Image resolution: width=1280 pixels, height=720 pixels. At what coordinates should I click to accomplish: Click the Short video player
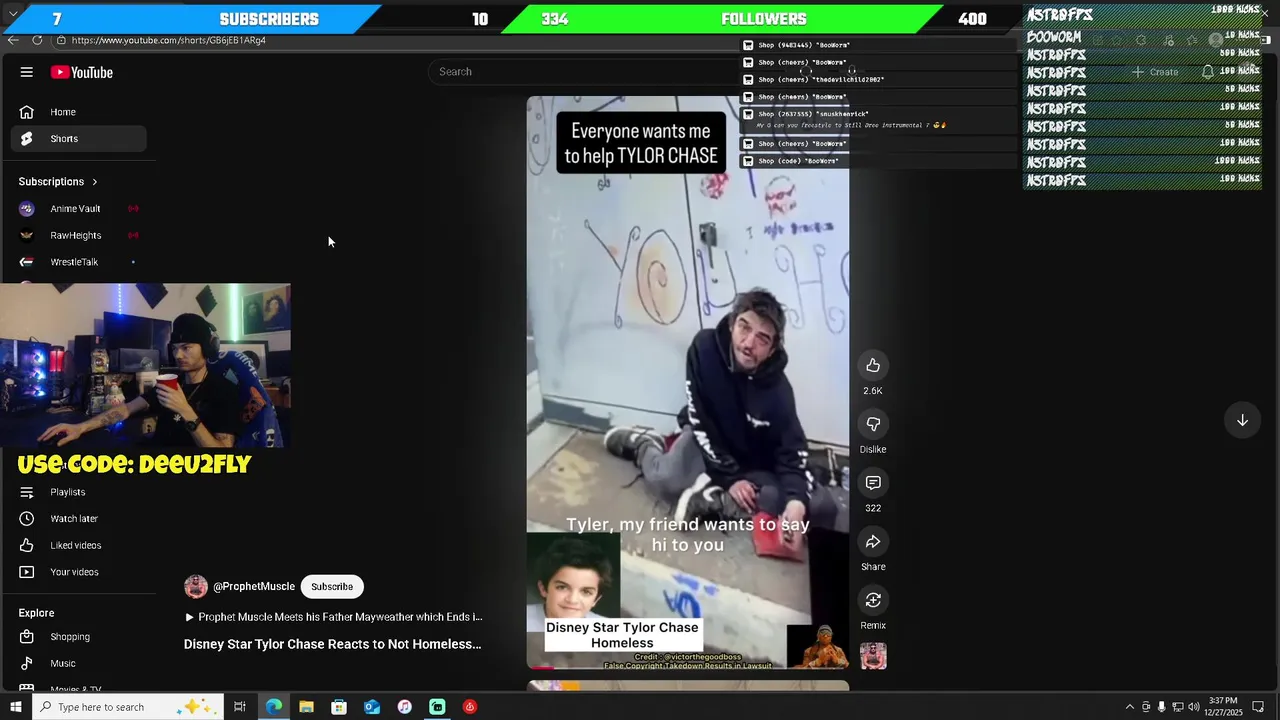pos(688,383)
